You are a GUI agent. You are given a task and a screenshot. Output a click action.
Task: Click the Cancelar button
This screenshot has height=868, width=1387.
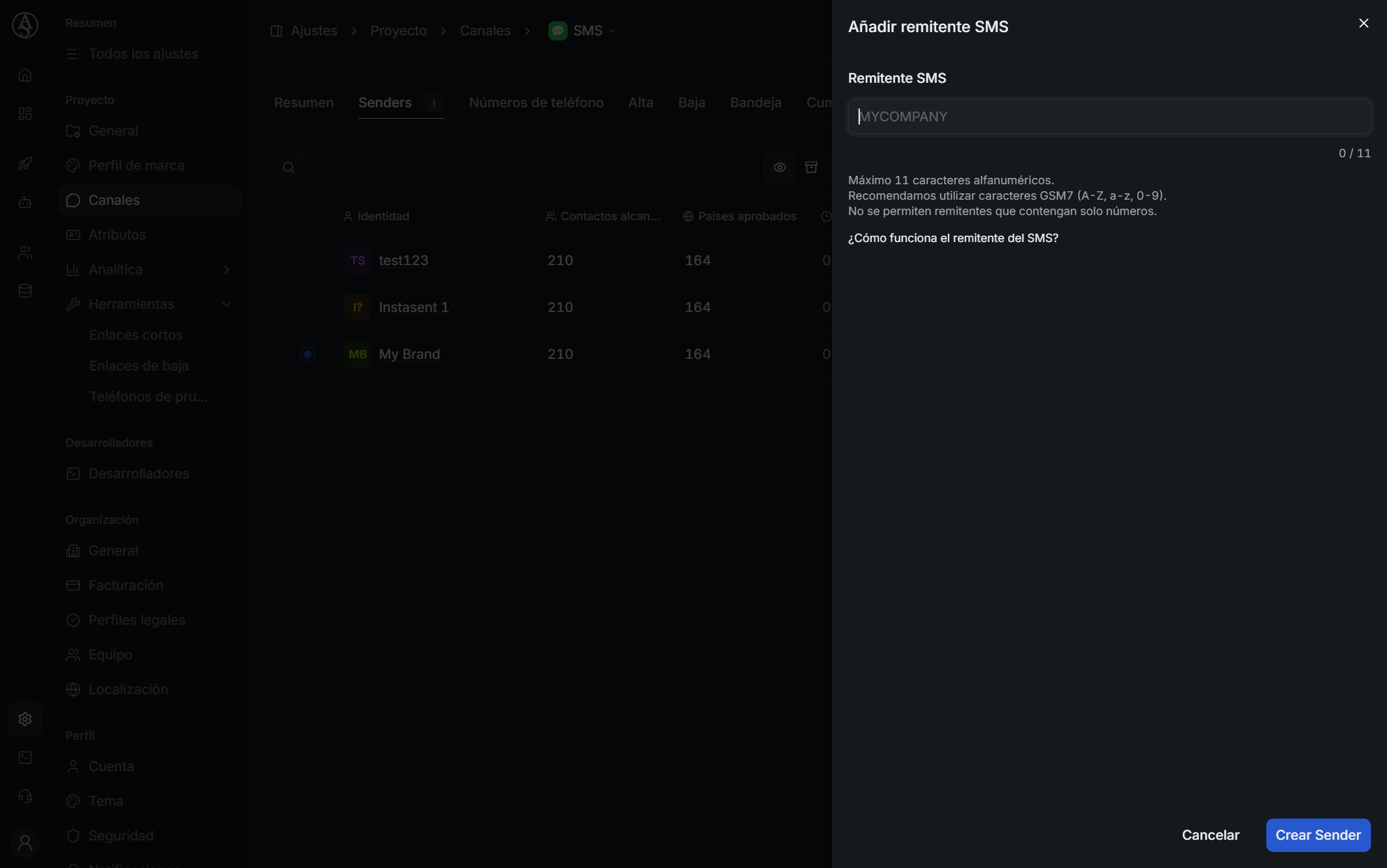pos(1210,835)
